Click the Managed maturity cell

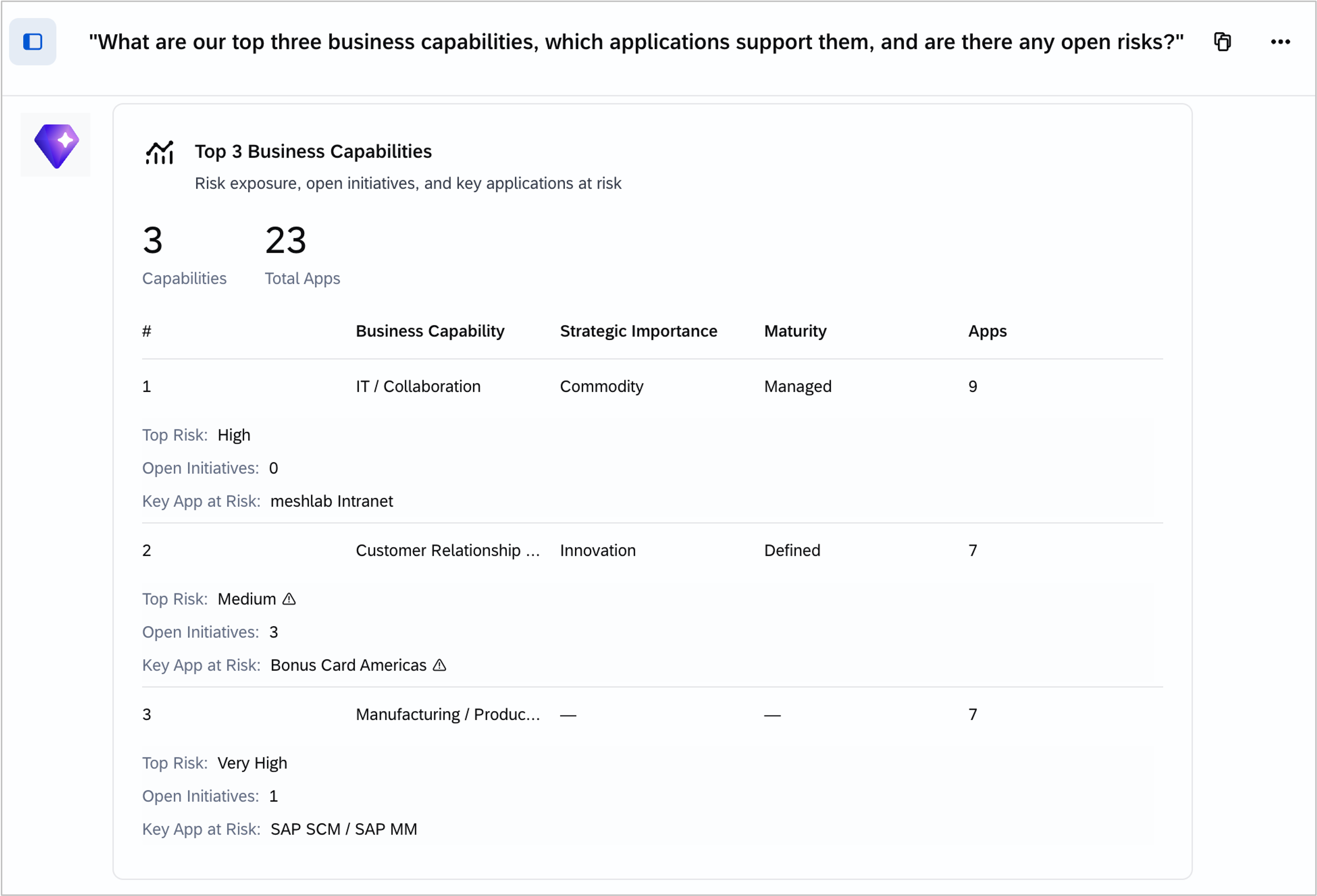click(x=798, y=386)
